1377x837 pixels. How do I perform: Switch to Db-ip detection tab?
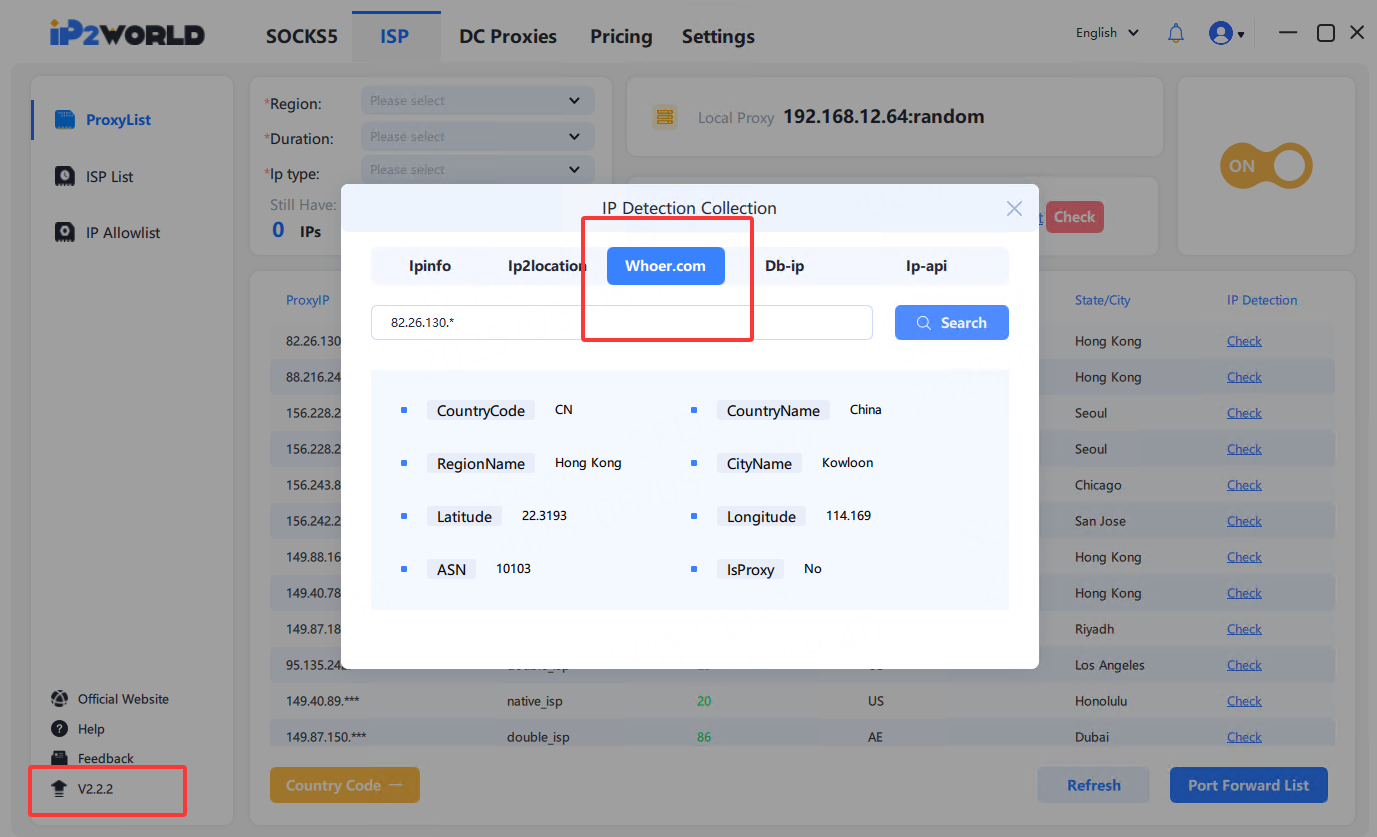[785, 266]
